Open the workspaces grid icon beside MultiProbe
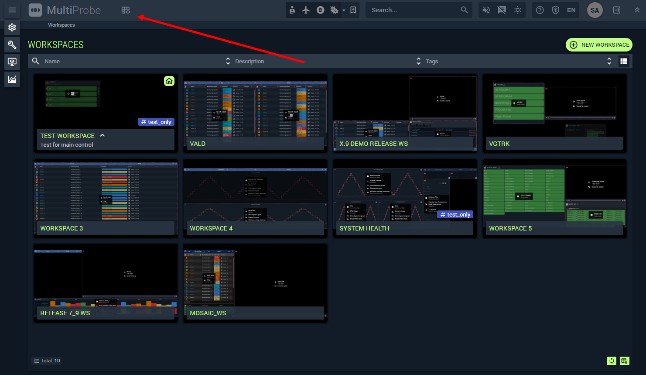This screenshot has height=375, width=646. (x=126, y=10)
